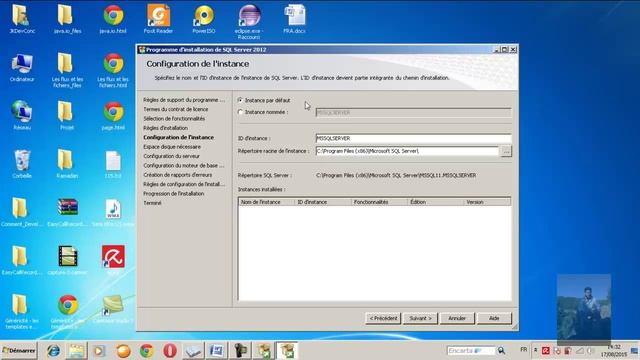Screen dimensions: 640x360
Task: Open the PowerISO desktop shortcut
Action: pos(204,19)
